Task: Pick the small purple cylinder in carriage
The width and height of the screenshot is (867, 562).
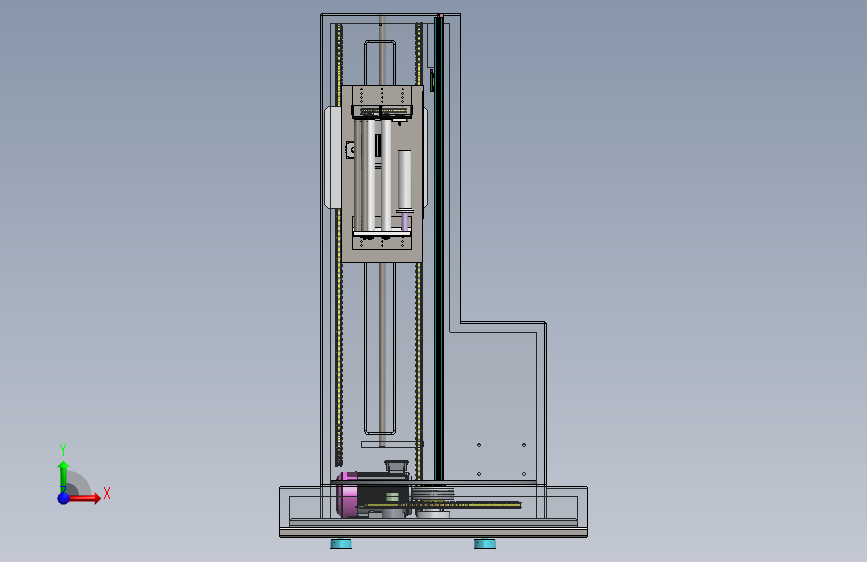Action: (x=405, y=221)
